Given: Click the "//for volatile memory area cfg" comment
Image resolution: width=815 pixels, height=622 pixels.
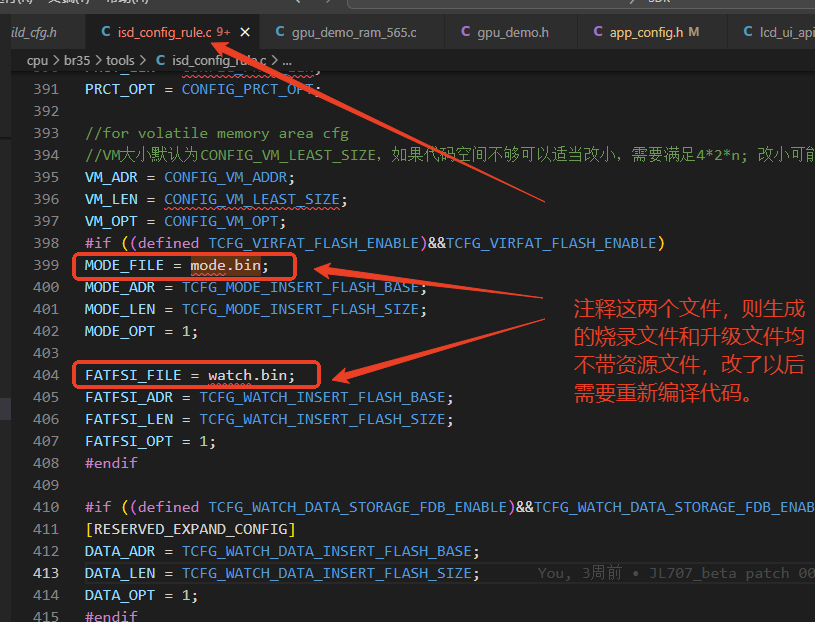Looking at the screenshot, I should [x=217, y=134].
